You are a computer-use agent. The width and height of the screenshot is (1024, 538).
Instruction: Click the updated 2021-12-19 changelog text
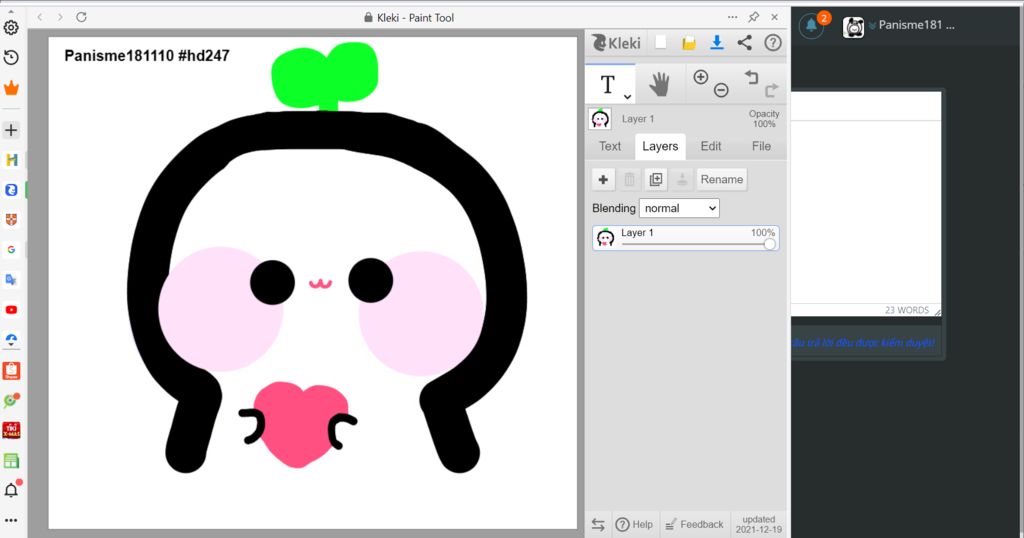(758, 524)
